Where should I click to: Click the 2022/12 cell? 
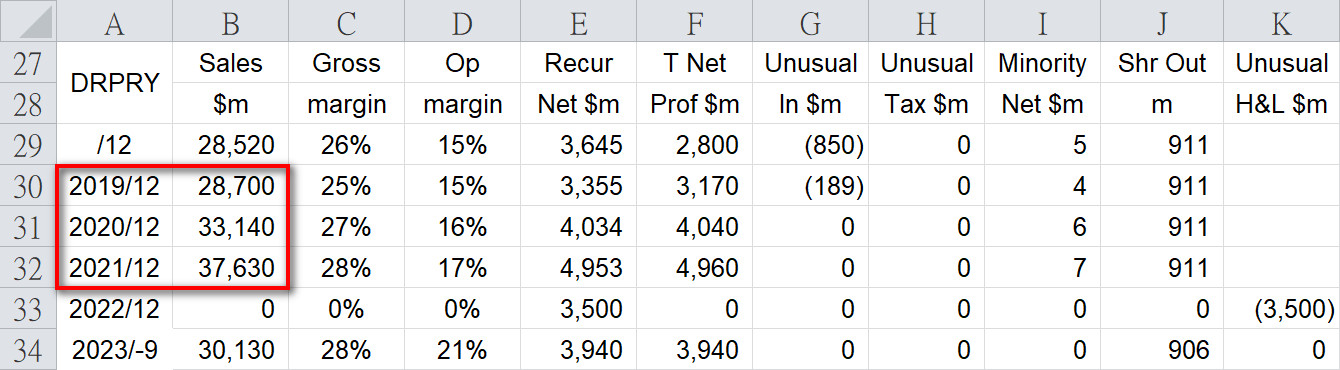114,308
